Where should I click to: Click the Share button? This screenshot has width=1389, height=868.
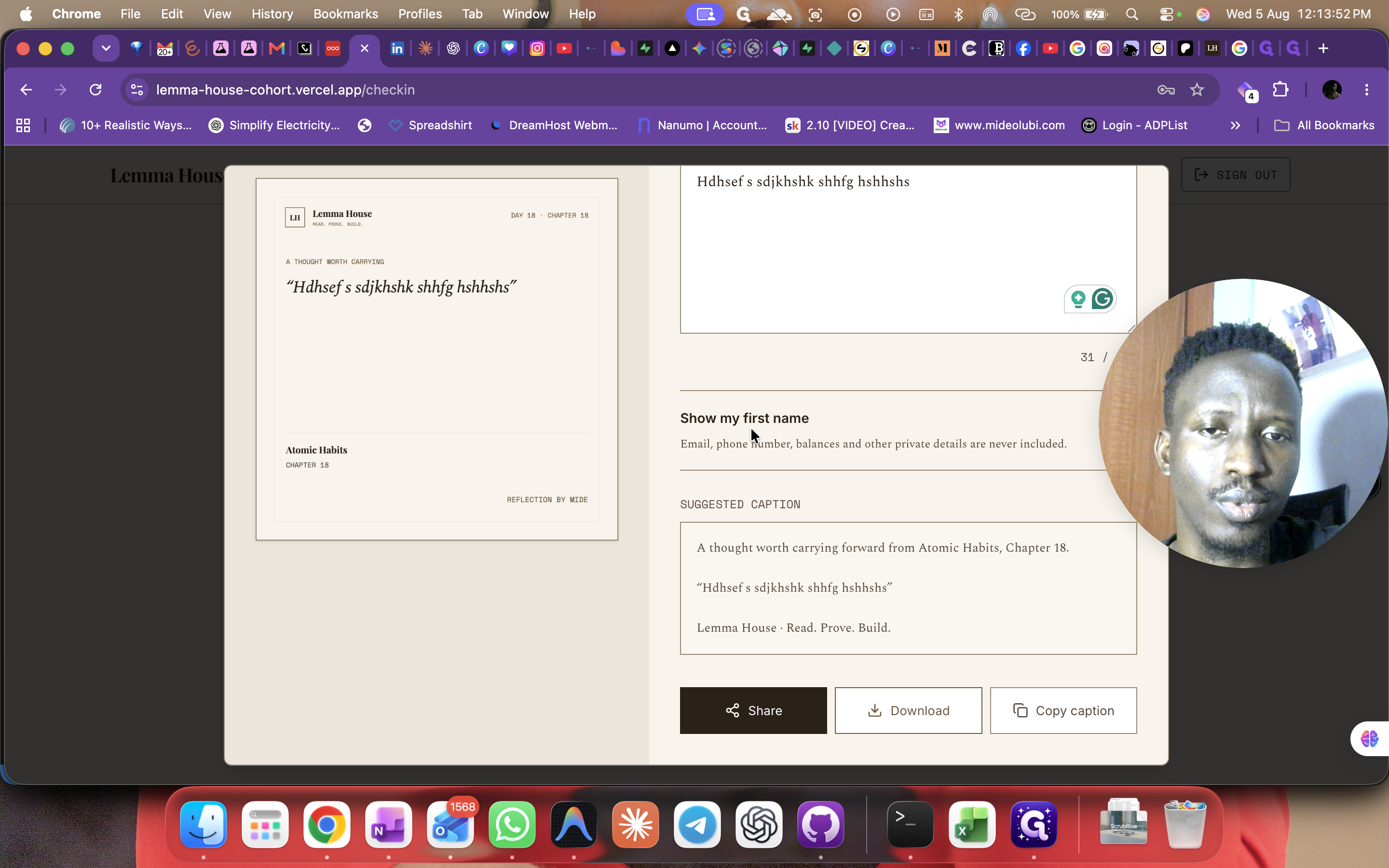coord(753,710)
